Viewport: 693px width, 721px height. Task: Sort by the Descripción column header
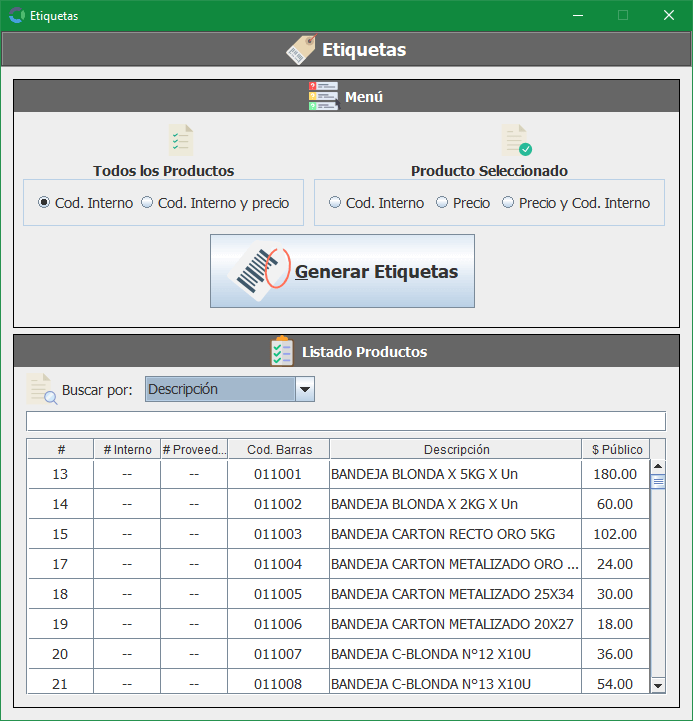coord(456,450)
